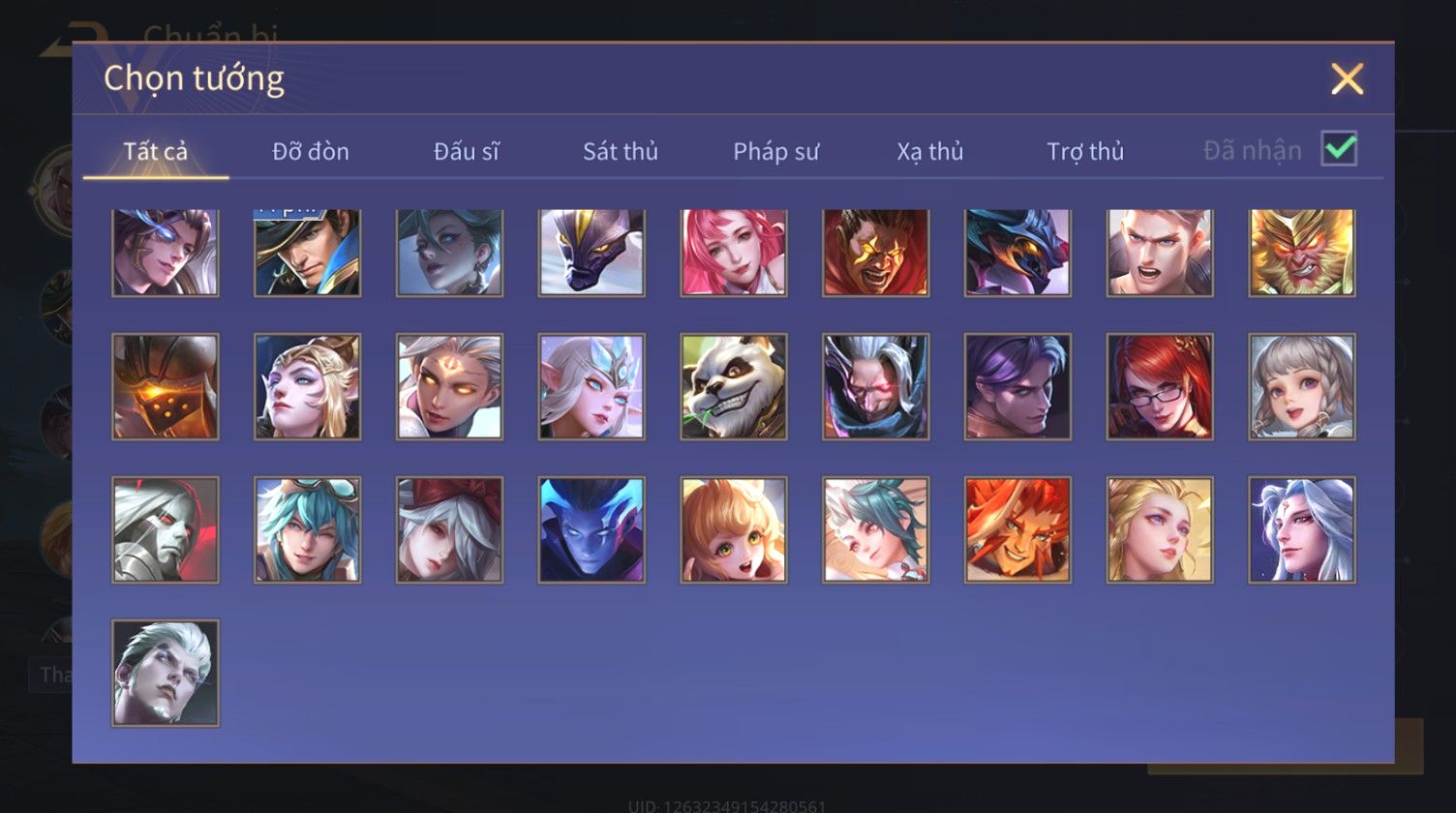Switch to the Đỡ đòn tab
Image resolution: width=1456 pixels, height=813 pixels.
pyautogui.click(x=311, y=151)
